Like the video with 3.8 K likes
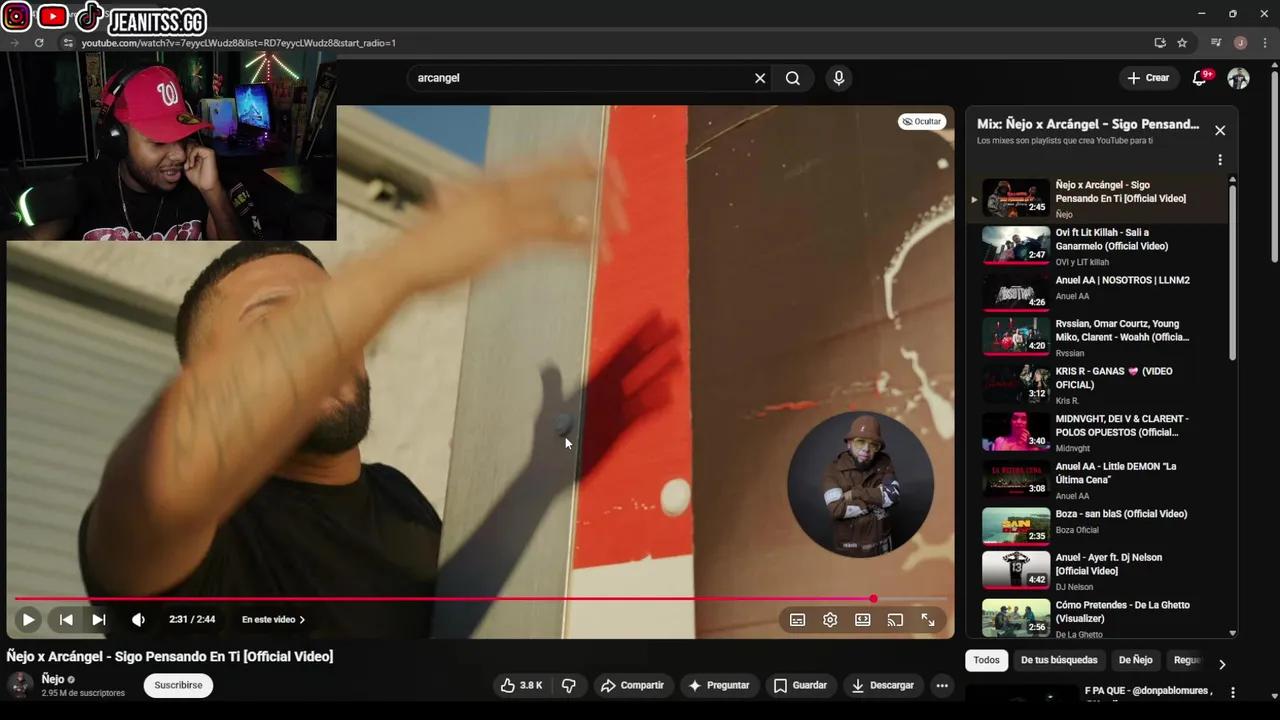This screenshot has width=1280, height=720. click(521, 685)
